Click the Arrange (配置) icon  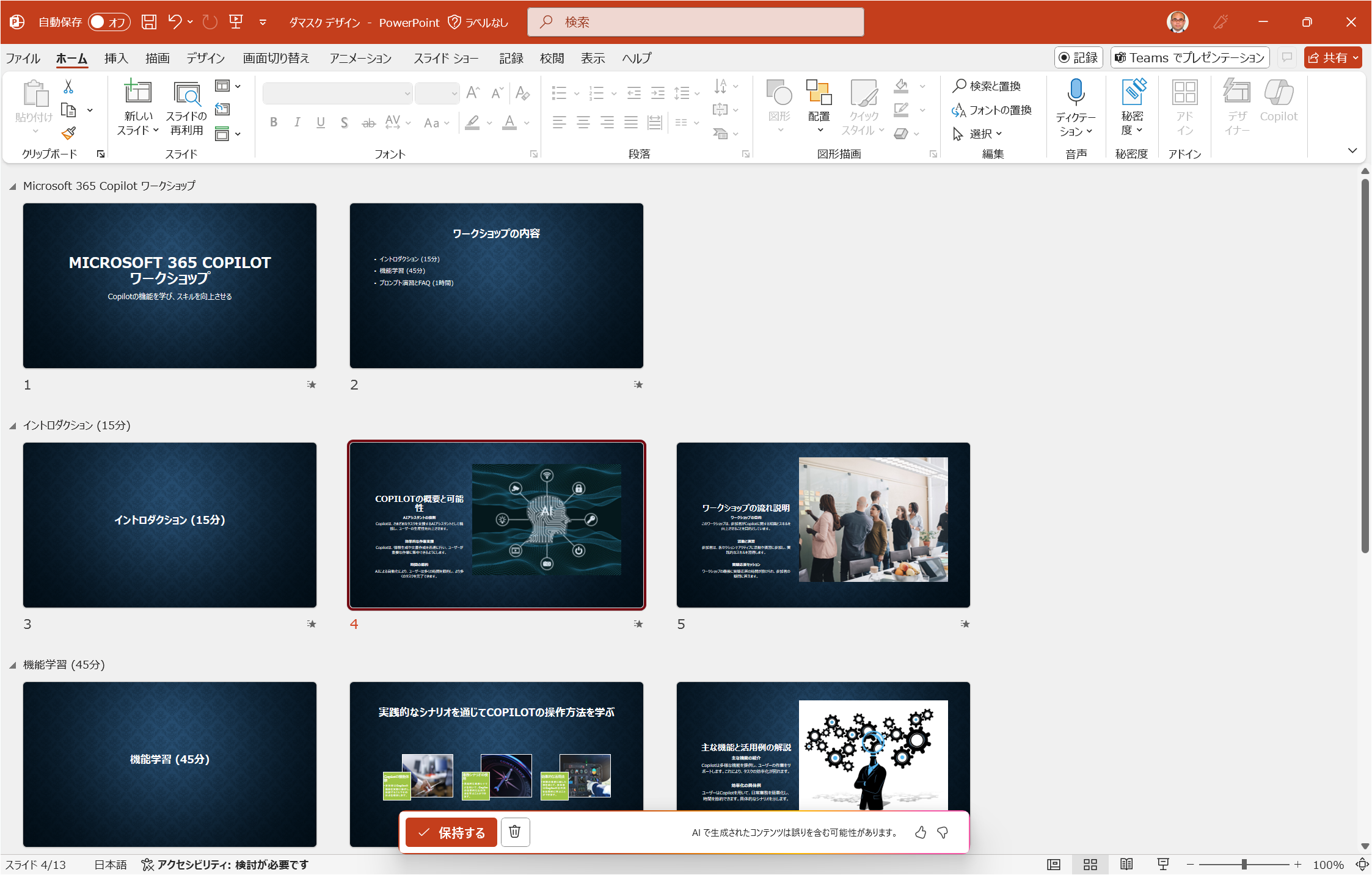click(819, 92)
